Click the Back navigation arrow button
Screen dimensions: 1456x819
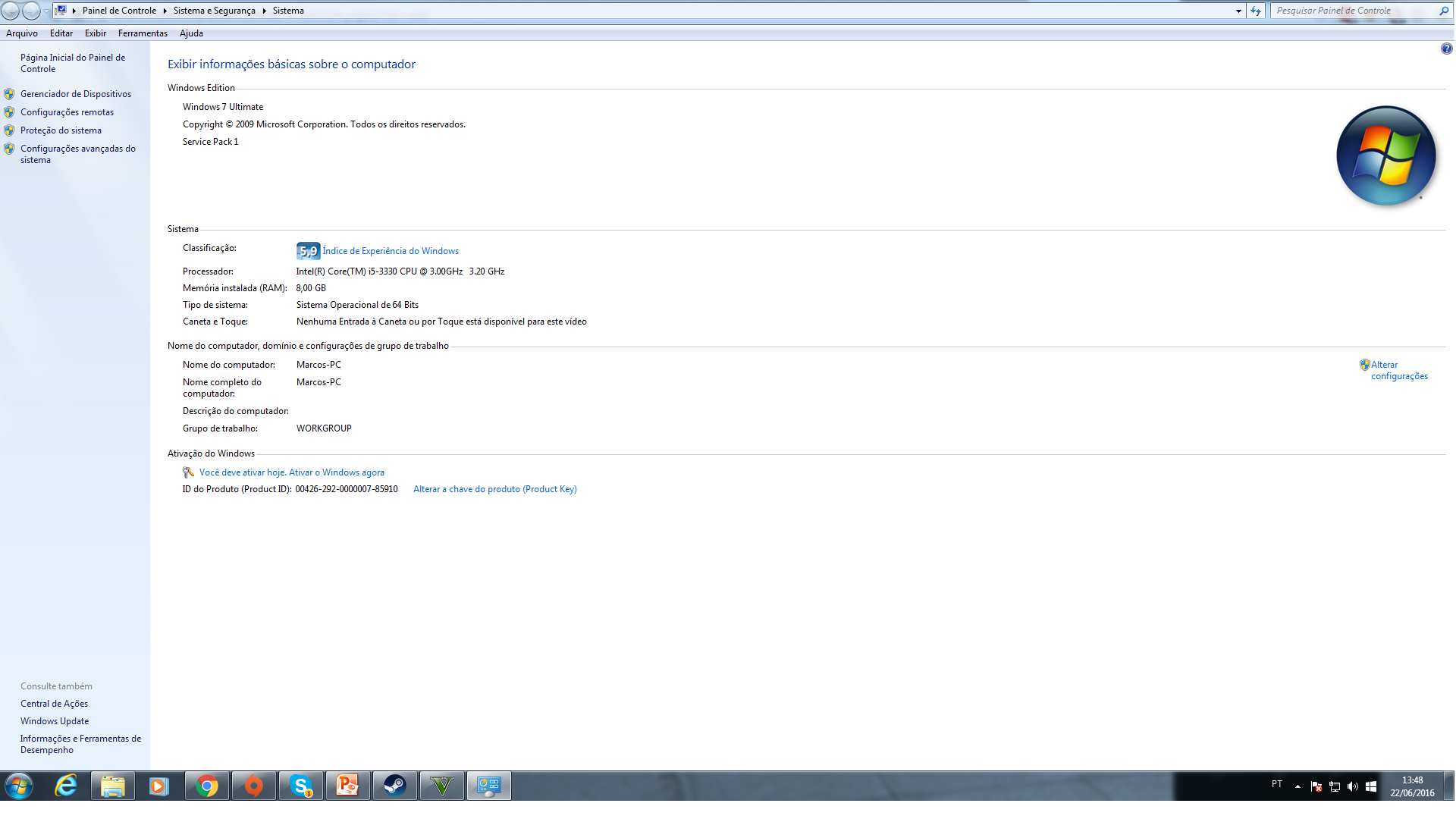coord(11,11)
